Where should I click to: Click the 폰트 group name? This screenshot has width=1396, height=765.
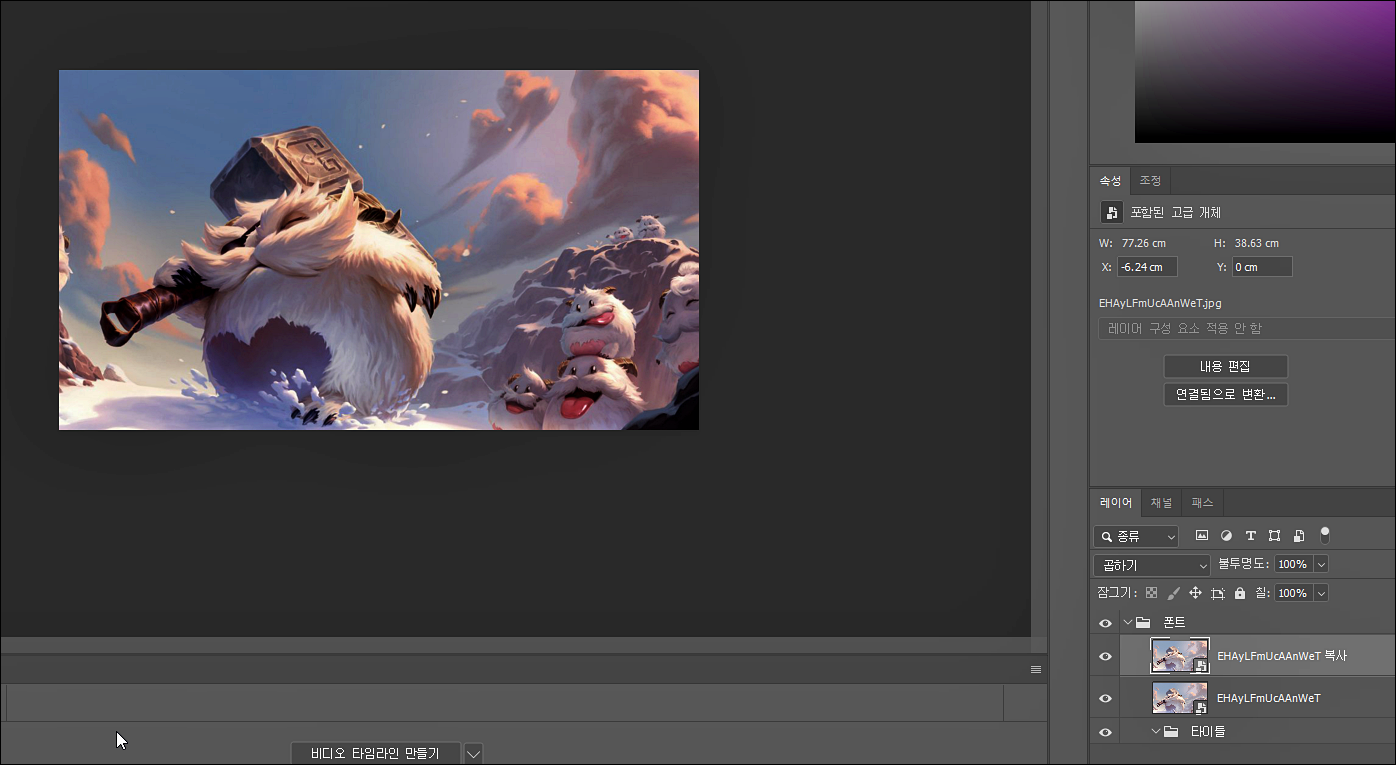point(1174,623)
